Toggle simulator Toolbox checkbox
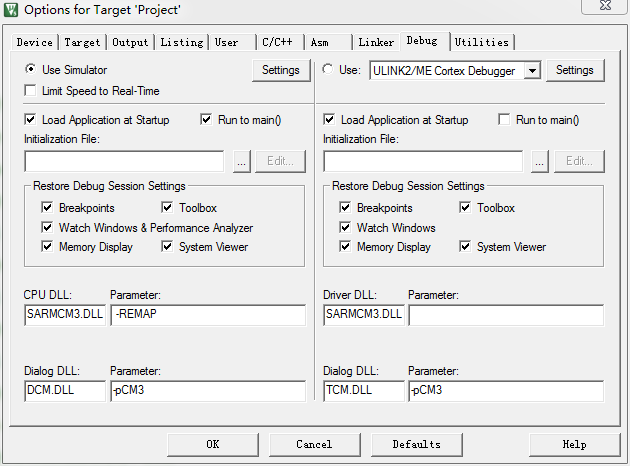 [x=167, y=207]
